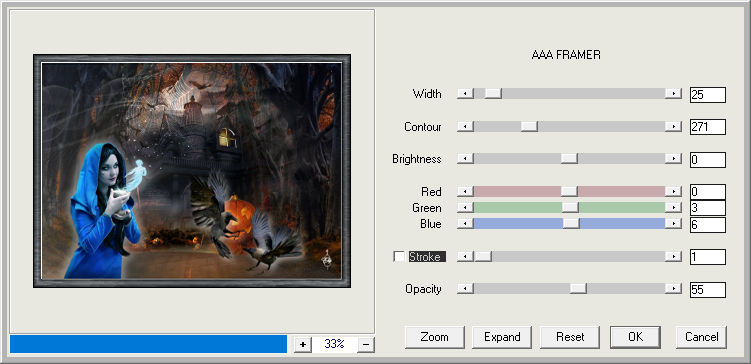Click the Green slider right arrow
Viewport: 751px width, 364px height.
click(673, 207)
